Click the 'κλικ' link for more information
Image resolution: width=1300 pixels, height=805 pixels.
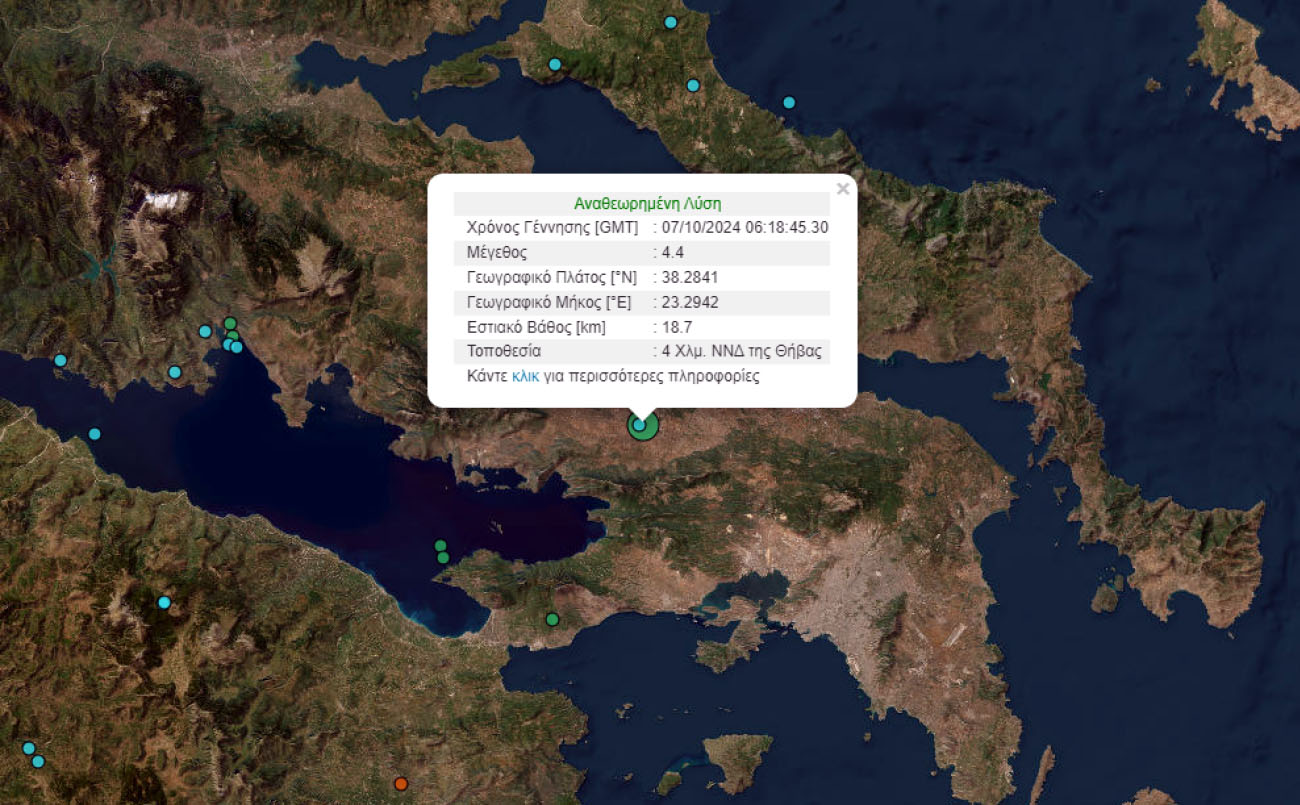(526, 377)
